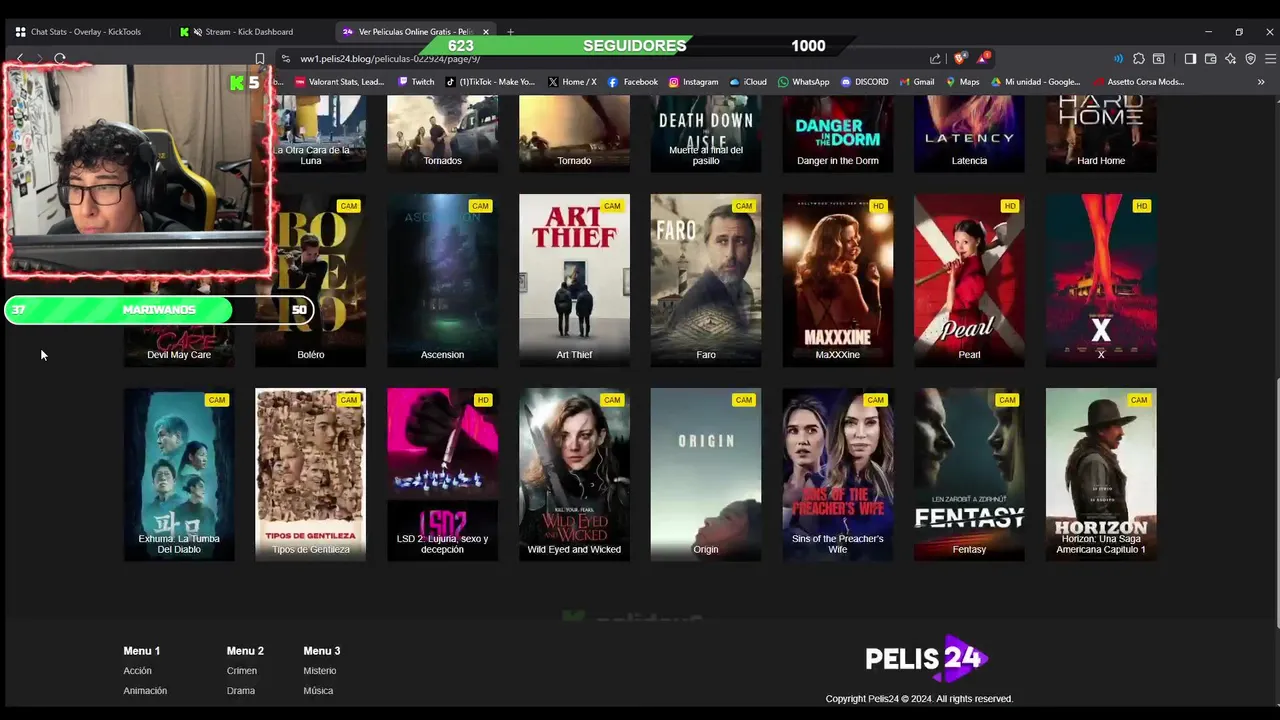The height and width of the screenshot is (720, 1280).
Task: Go back with the browser back arrow
Action: point(19,59)
